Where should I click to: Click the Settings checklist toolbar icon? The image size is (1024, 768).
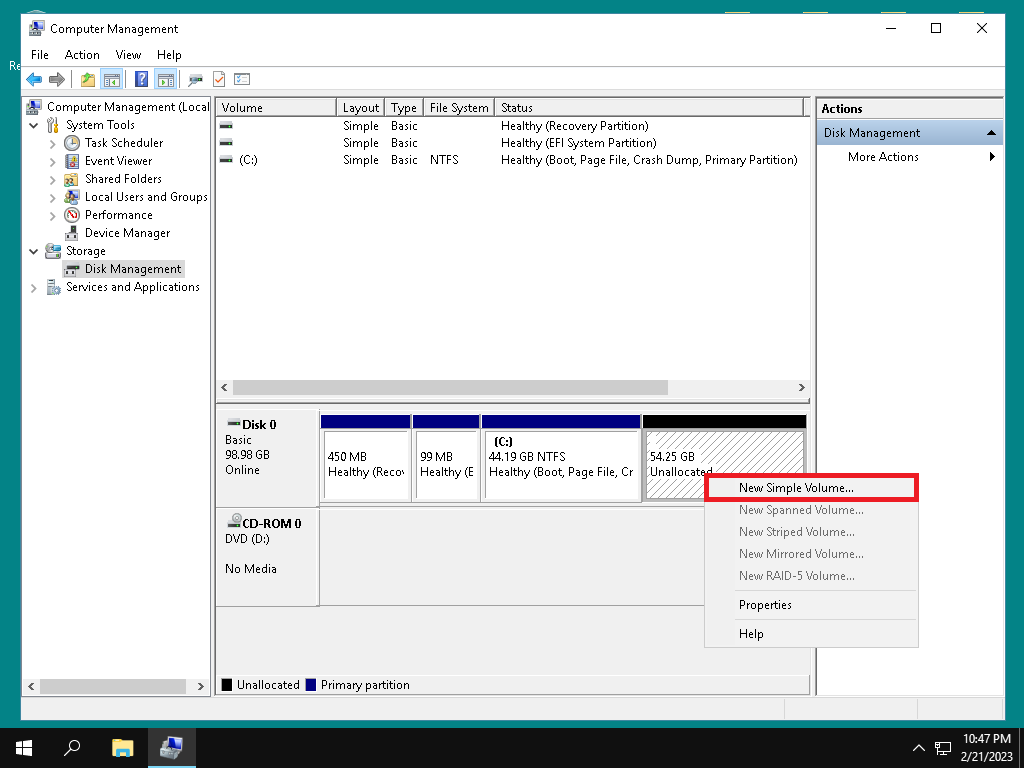(241, 80)
